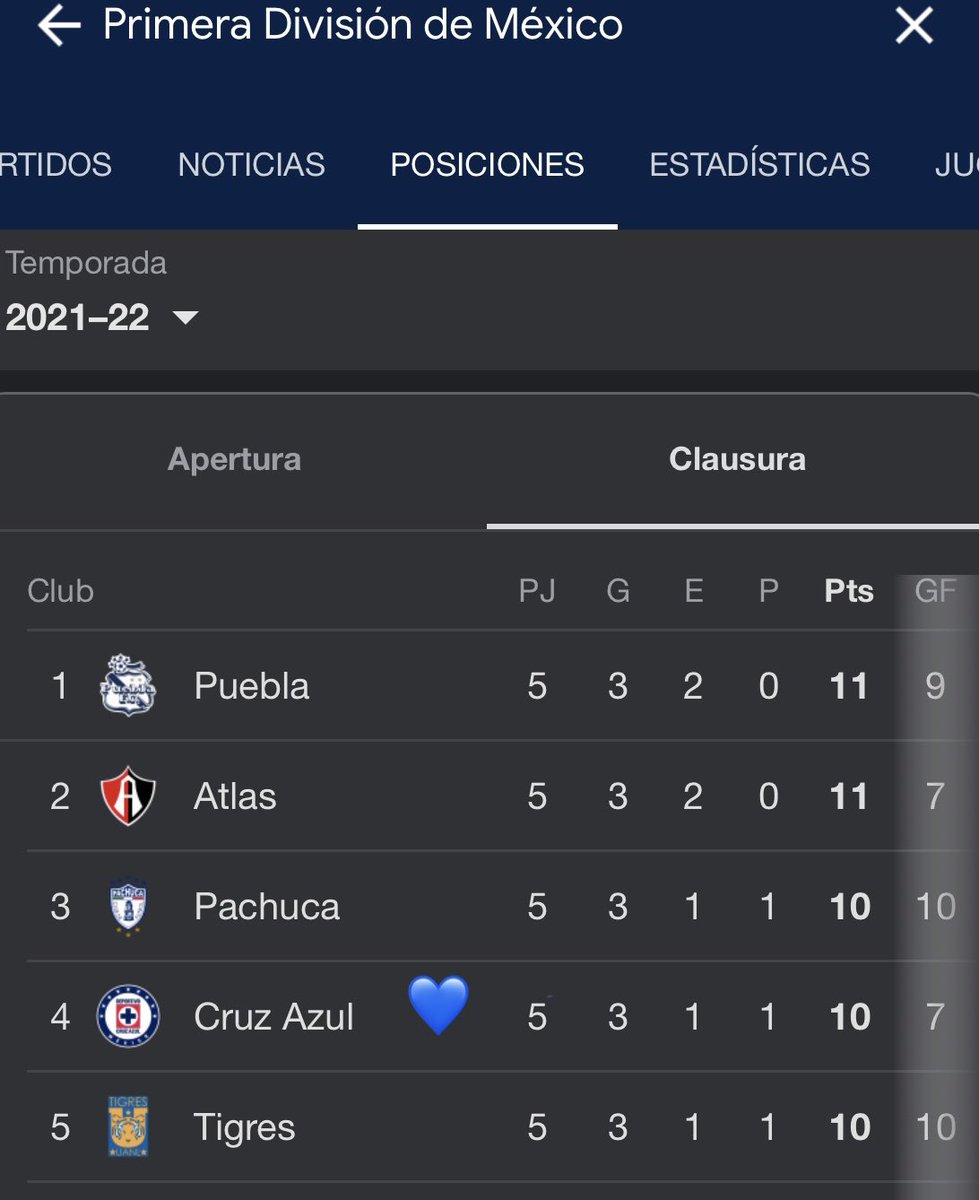The image size is (979, 1200).
Task: Open the season selector showing 2021–22
Action: (x=102, y=318)
